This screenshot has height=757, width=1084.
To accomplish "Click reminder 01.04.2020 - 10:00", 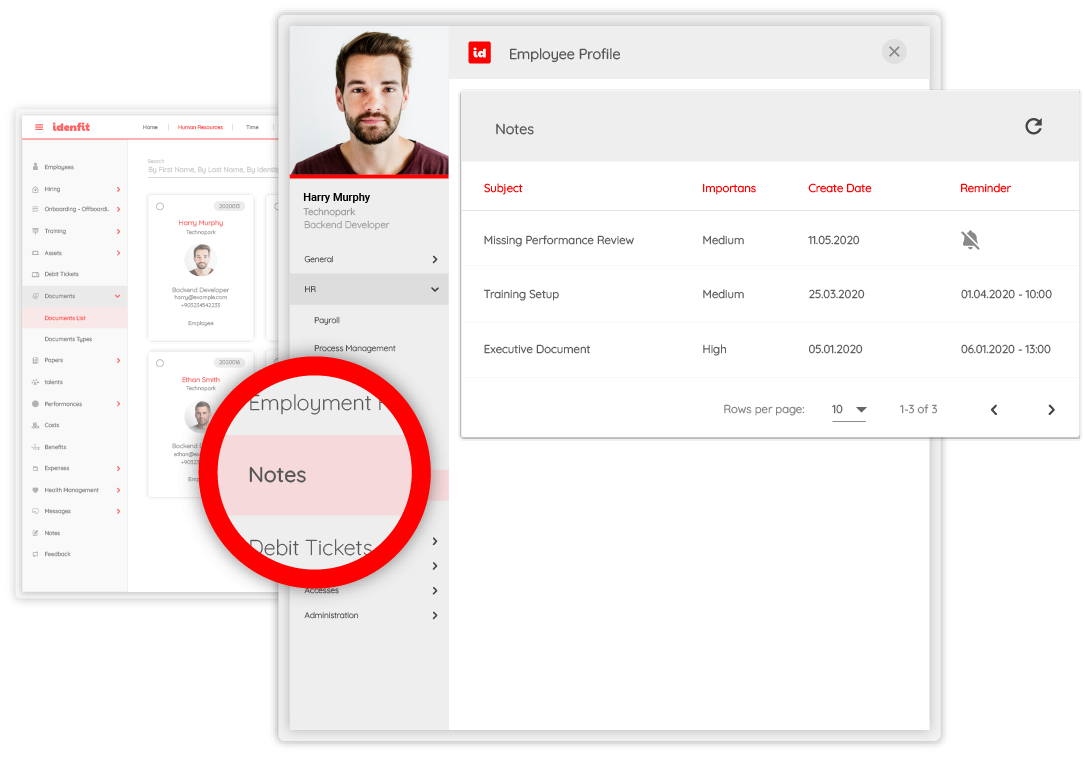I will click(x=1006, y=294).
